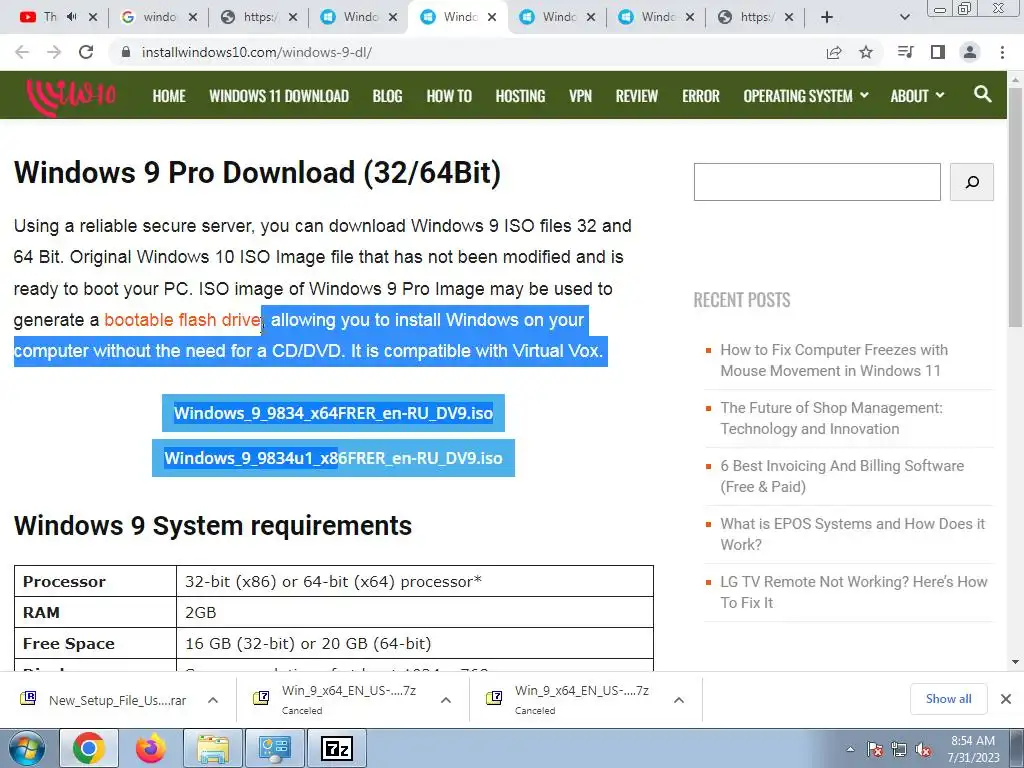Image resolution: width=1024 pixels, height=768 pixels.
Task: Click the Action Center flag tray icon
Action: click(x=875, y=750)
